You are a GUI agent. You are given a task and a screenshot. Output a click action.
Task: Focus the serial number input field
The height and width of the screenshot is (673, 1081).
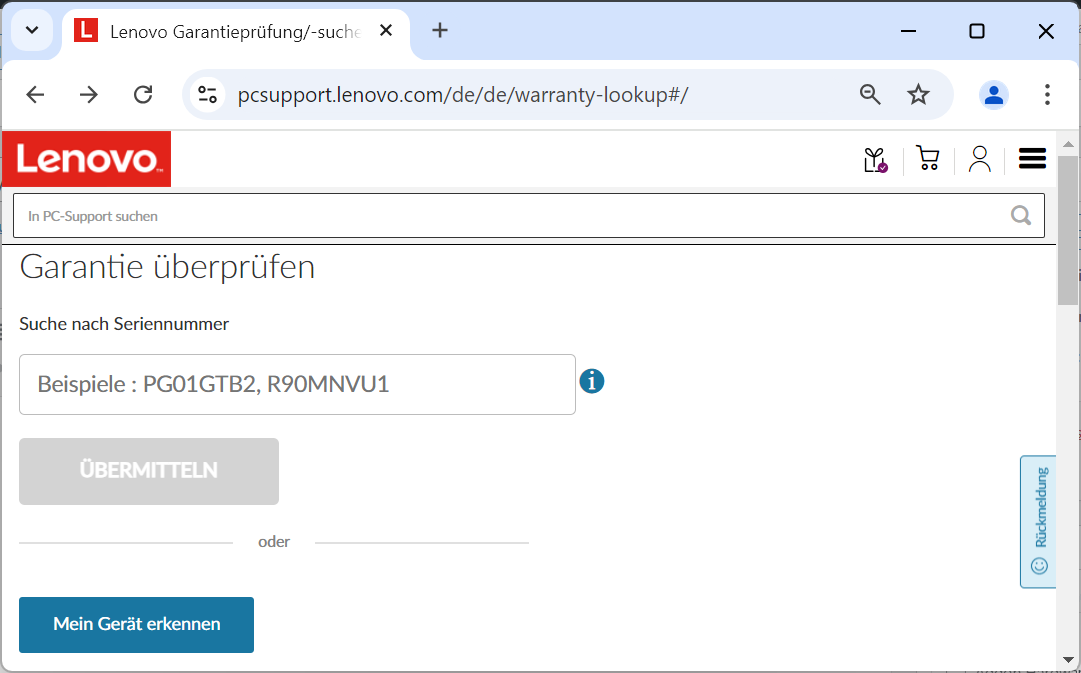297,384
